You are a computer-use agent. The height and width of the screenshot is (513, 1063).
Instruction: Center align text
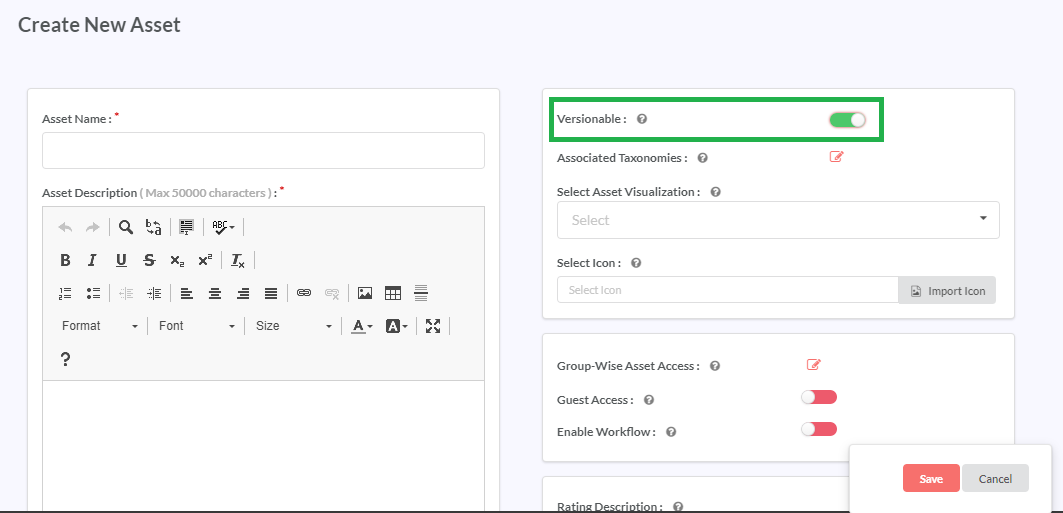coord(215,293)
